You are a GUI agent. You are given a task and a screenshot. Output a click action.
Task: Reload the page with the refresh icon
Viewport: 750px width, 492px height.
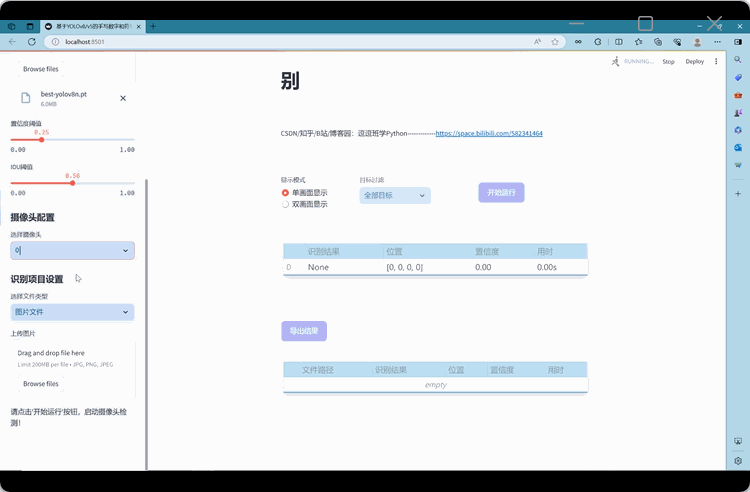(x=32, y=42)
